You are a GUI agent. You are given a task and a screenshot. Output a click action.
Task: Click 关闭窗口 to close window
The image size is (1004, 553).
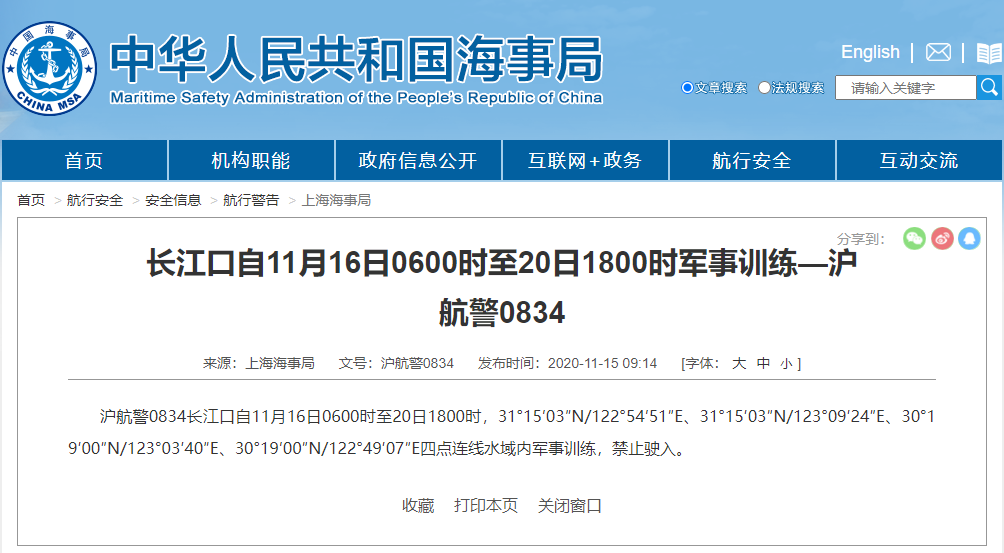pyautogui.click(x=570, y=506)
